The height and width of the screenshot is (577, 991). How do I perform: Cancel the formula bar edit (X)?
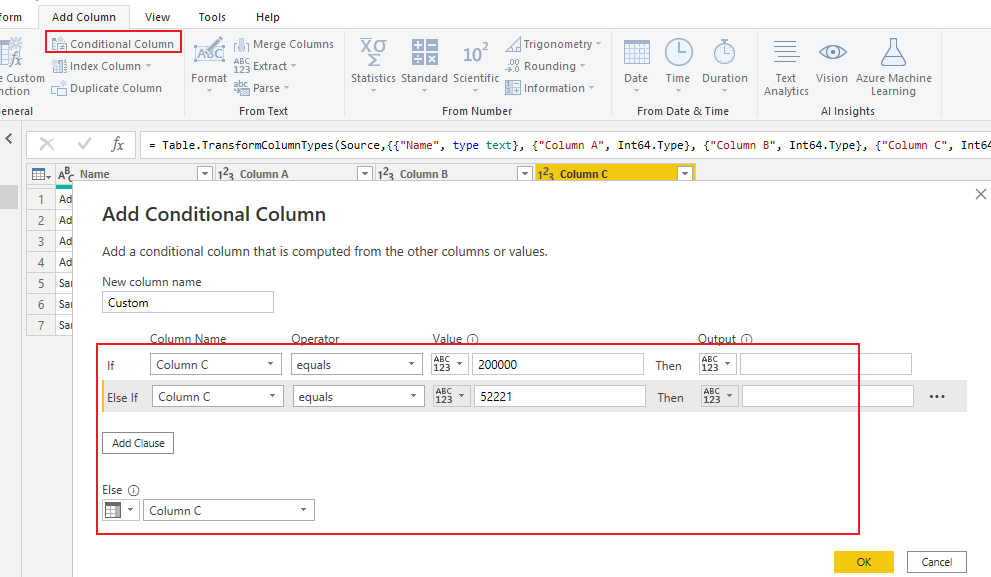(47, 145)
